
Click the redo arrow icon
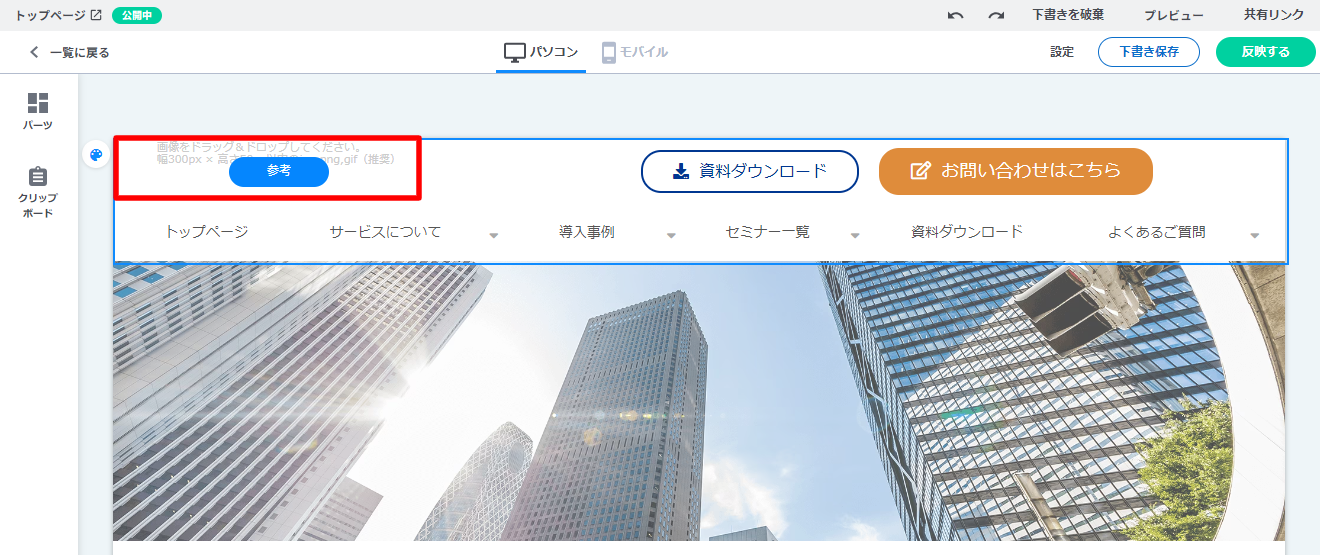click(x=996, y=15)
